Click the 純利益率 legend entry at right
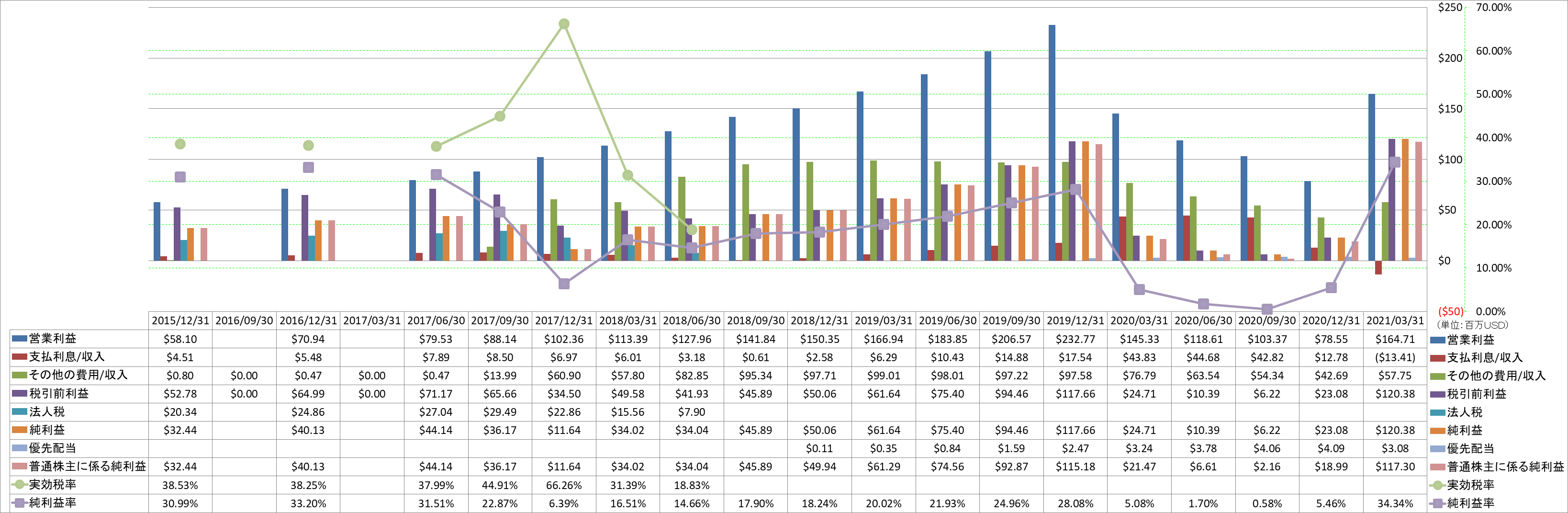This screenshot has width=1568, height=513. [x=1470, y=503]
